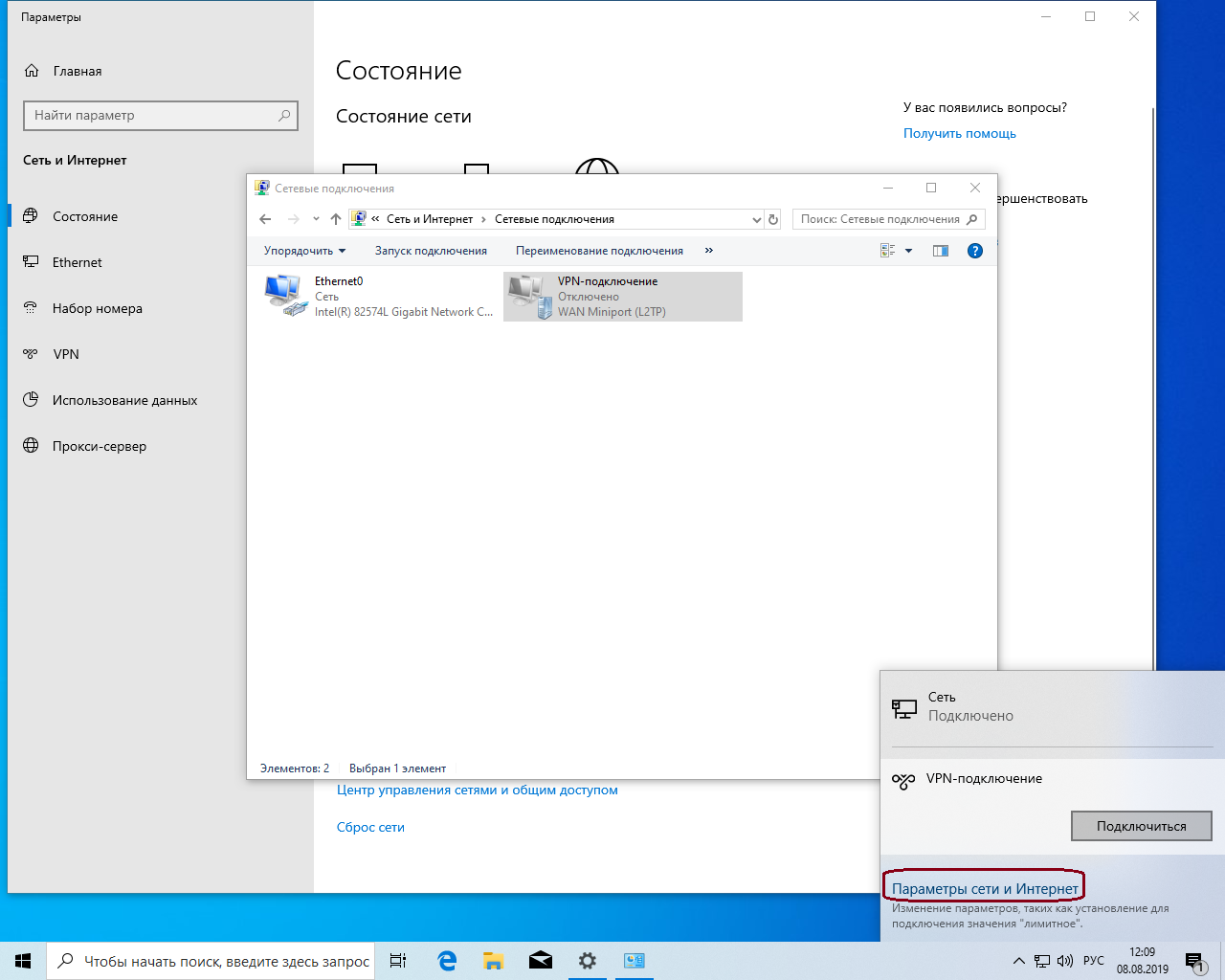Click the Подключиться button
The width and height of the screenshot is (1225, 980).
click(1142, 826)
